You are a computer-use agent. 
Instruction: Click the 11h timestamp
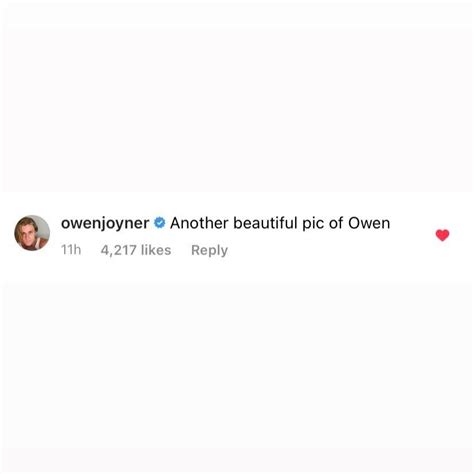(71, 250)
